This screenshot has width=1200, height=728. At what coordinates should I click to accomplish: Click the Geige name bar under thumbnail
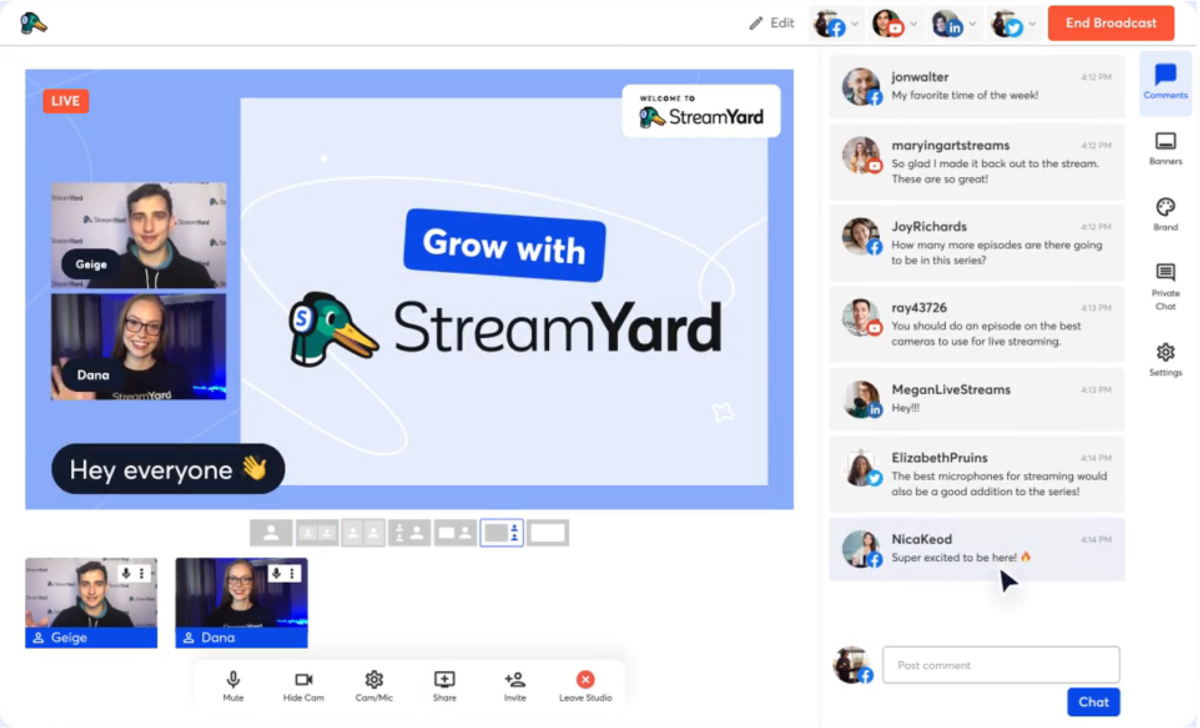coord(91,637)
